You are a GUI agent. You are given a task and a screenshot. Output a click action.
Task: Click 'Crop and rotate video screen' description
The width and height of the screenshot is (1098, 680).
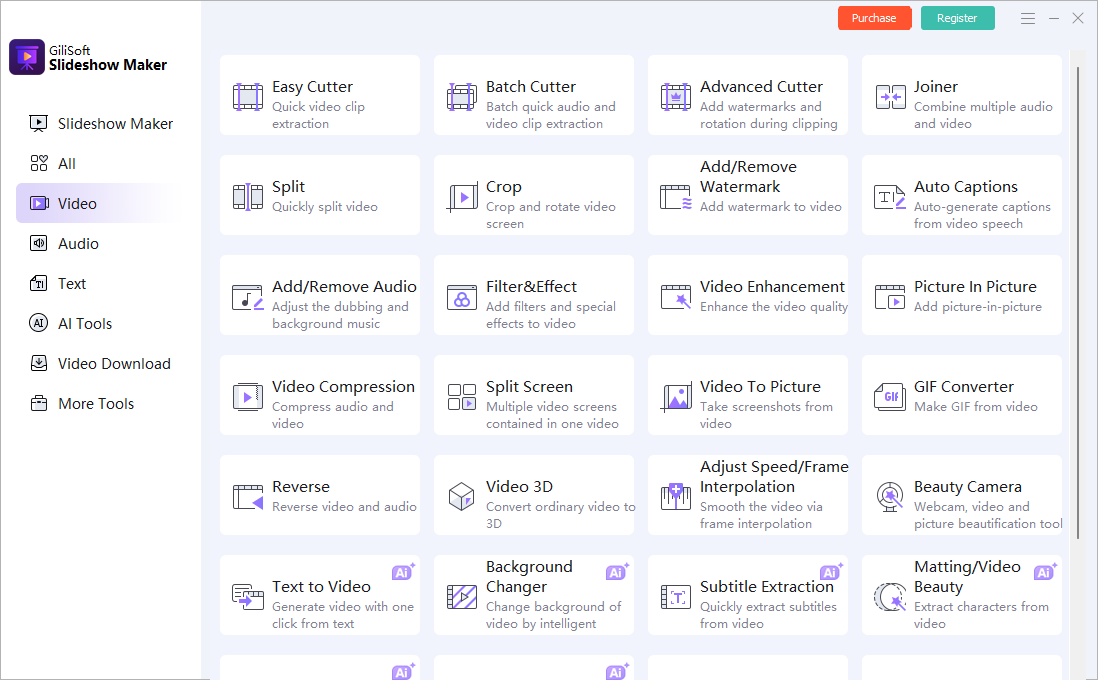(551, 215)
